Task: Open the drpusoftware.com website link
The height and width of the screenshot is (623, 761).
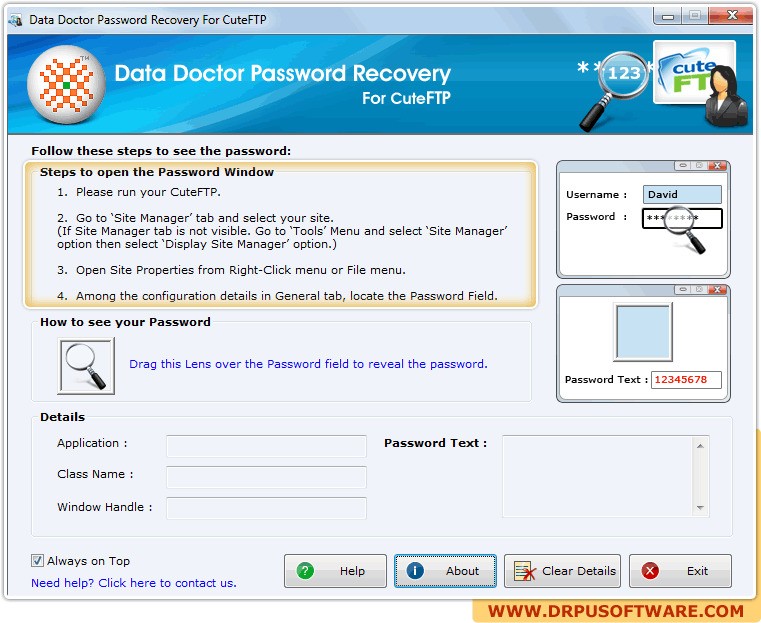Action: tap(616, 611)
